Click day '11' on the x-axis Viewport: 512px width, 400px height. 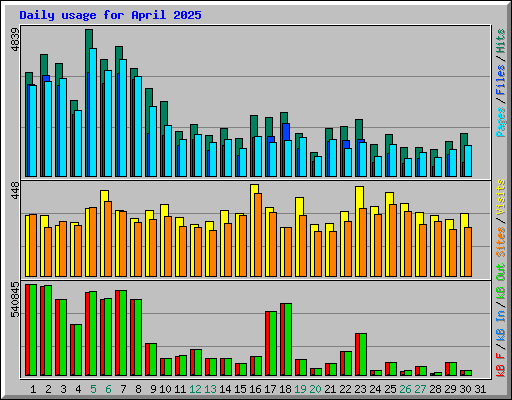180,389
